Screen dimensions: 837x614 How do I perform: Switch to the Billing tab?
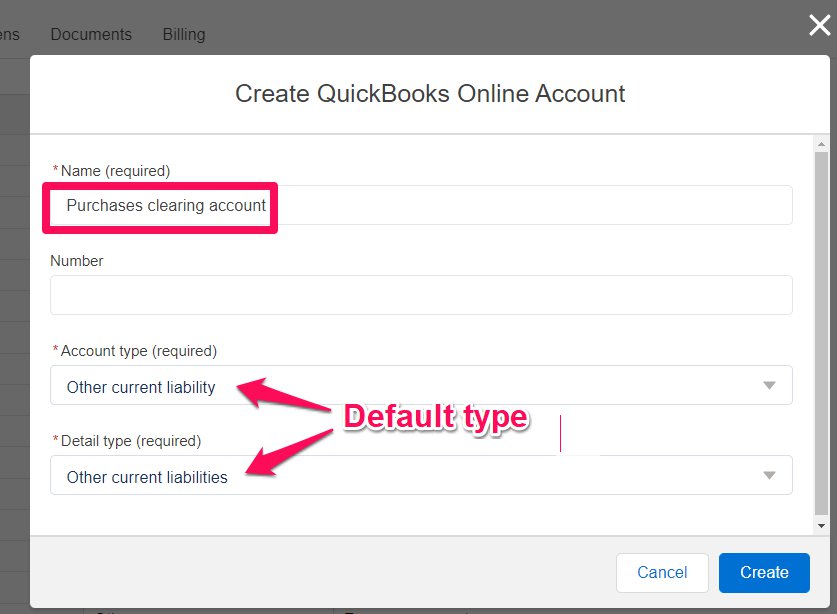(x=184, y=34)
